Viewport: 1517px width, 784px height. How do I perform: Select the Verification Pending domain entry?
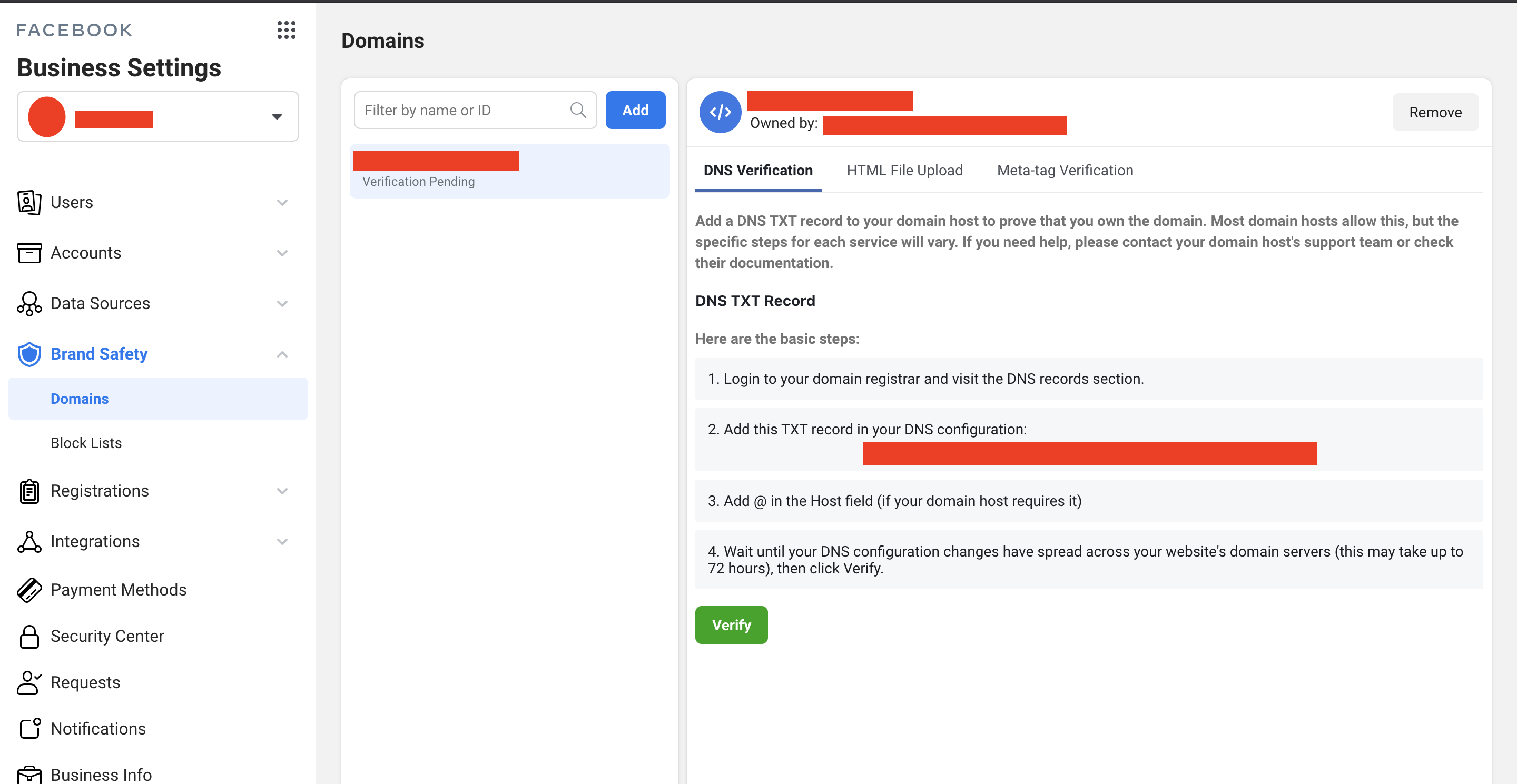click(x=510, y=170)
